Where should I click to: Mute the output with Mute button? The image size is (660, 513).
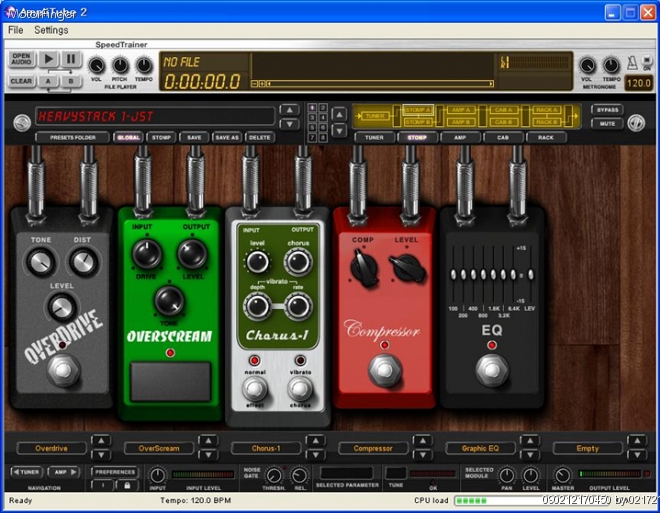click(606, 124)
